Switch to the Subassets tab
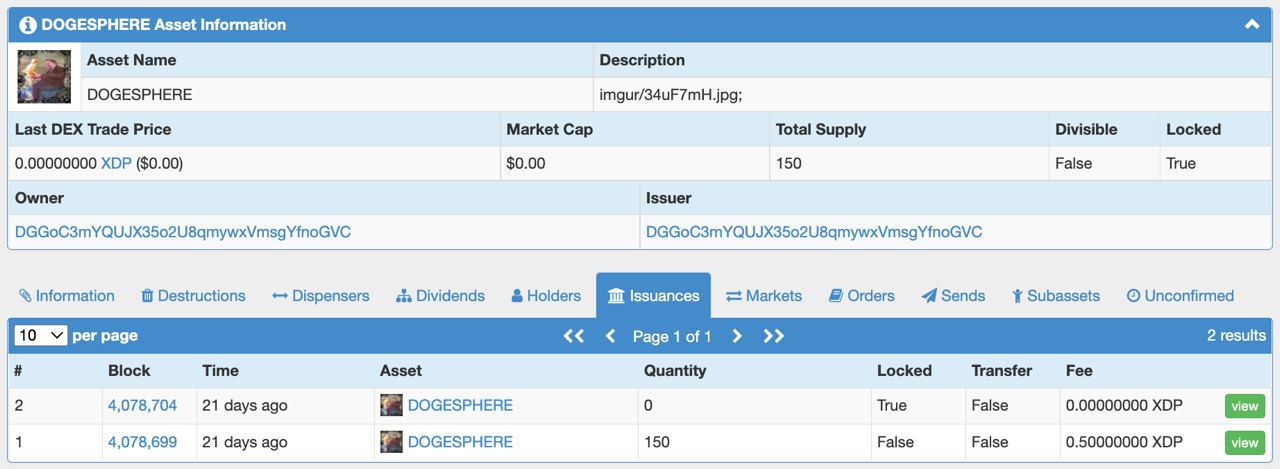The image size is (1280, 469). pyautogui.click(x=1056, y=296)
